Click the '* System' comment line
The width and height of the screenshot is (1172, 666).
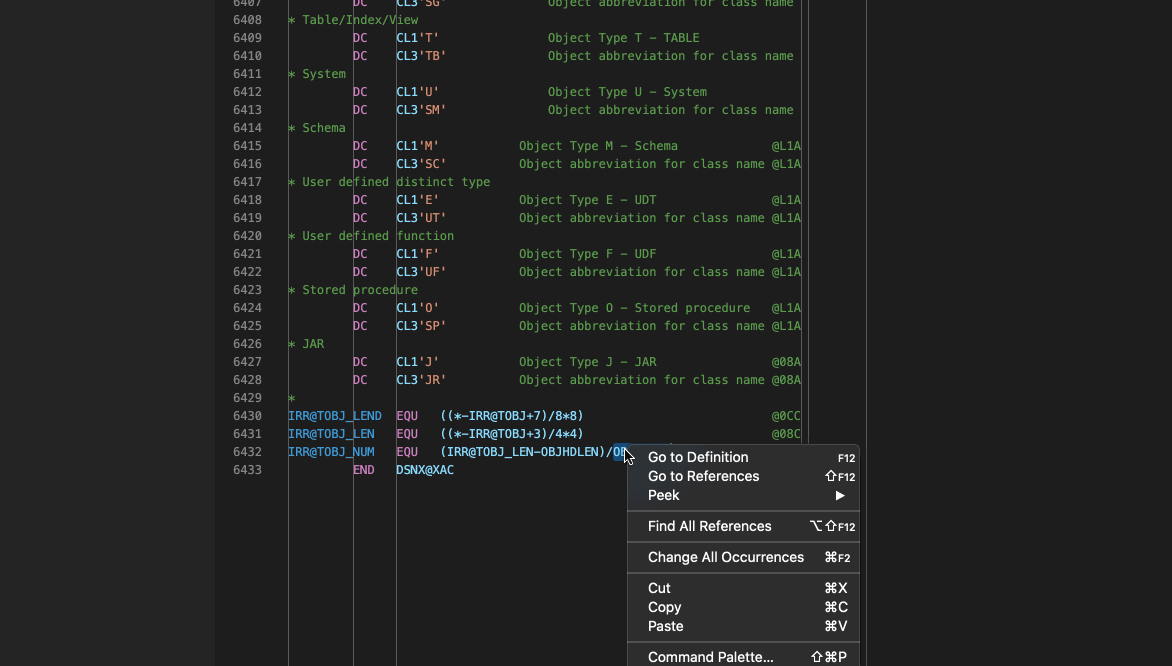pyautogui.click(x=317, y=74)
